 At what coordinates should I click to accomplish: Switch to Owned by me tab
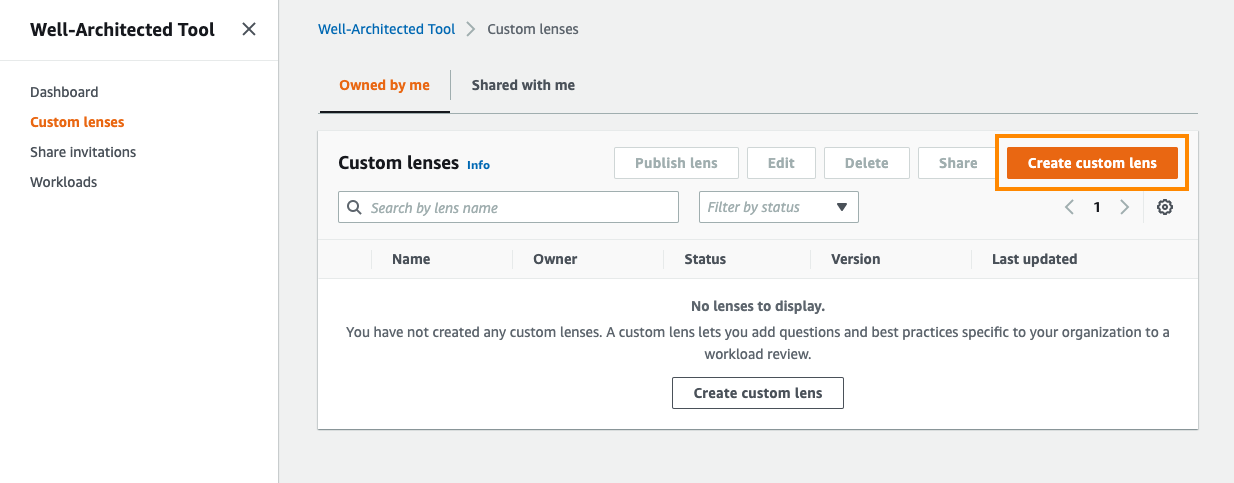pos(384,85)
